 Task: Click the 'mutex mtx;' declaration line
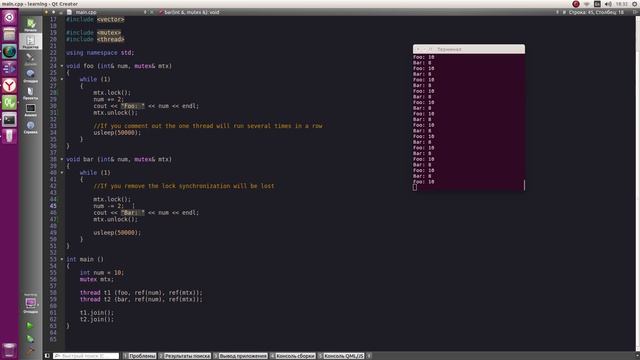click(x=97, y=279)
